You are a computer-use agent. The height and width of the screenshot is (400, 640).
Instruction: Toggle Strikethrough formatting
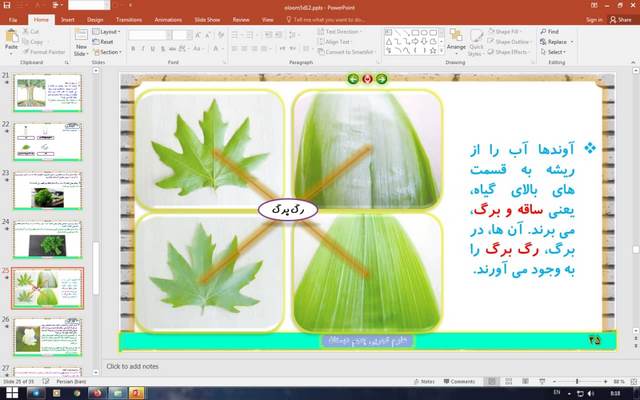pyautogui.click(x=172, y=49)
